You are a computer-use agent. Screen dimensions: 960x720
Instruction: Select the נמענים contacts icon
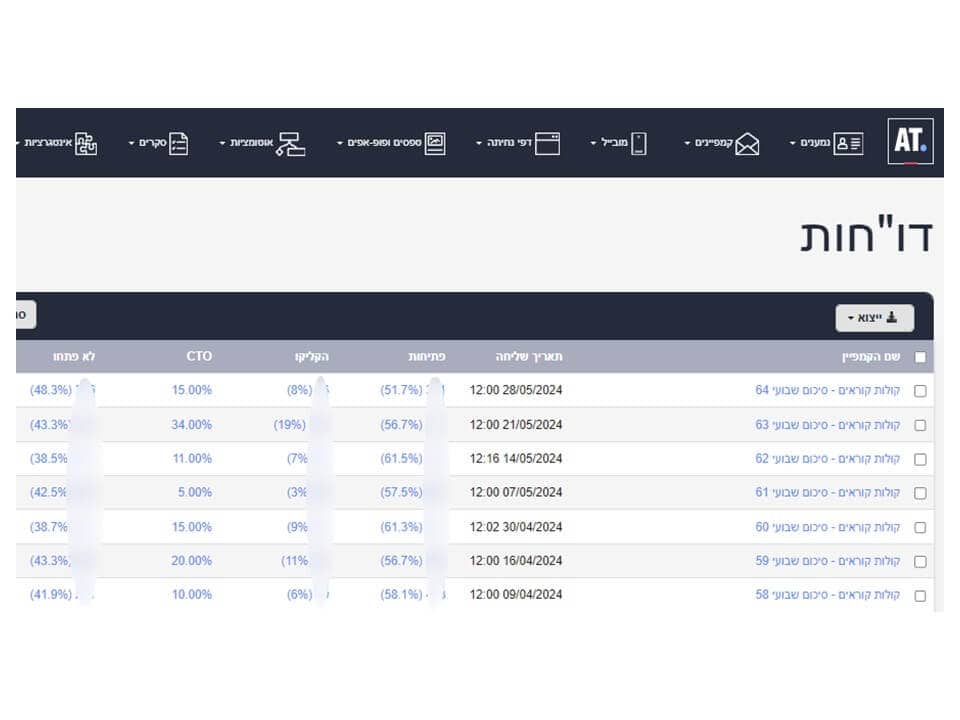(846, 142)
